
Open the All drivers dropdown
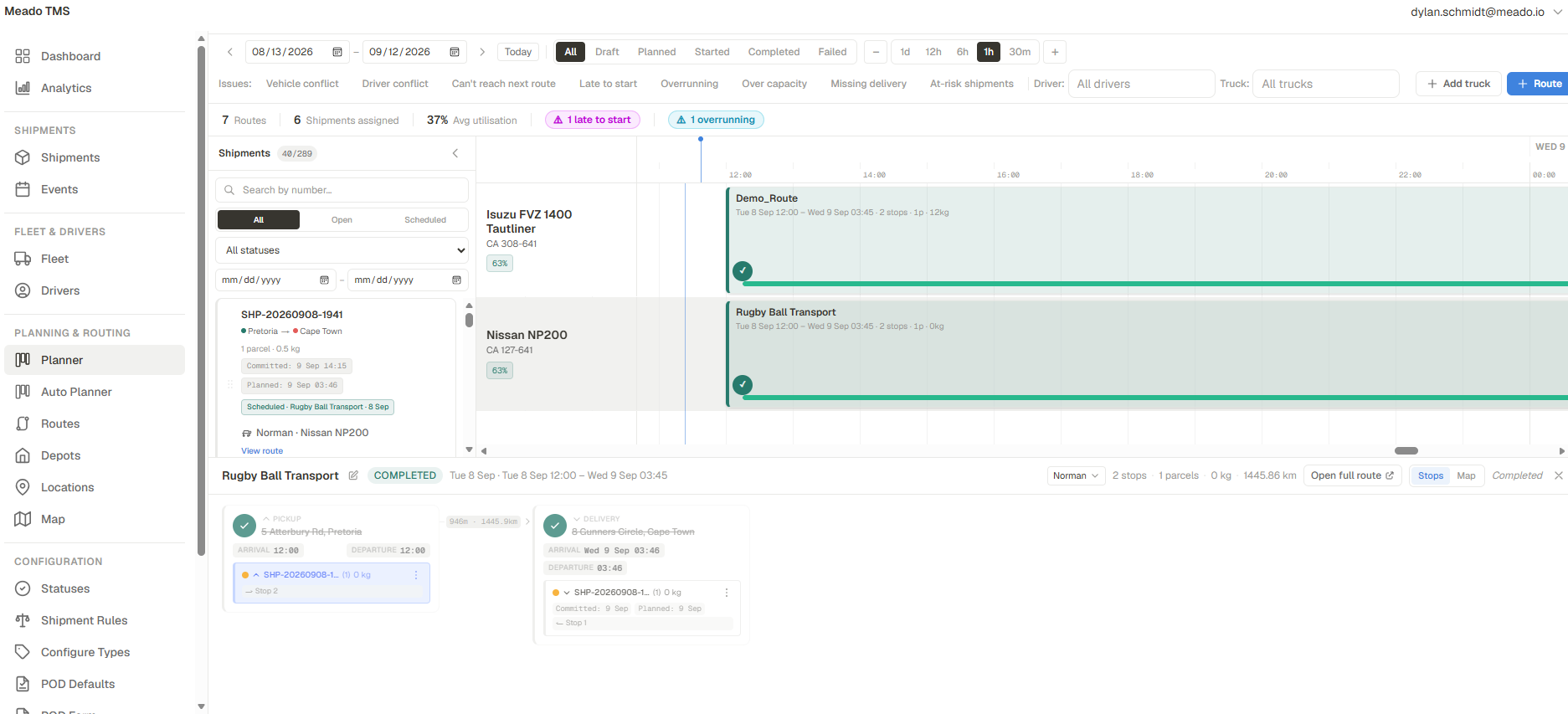pos(1141,84)
